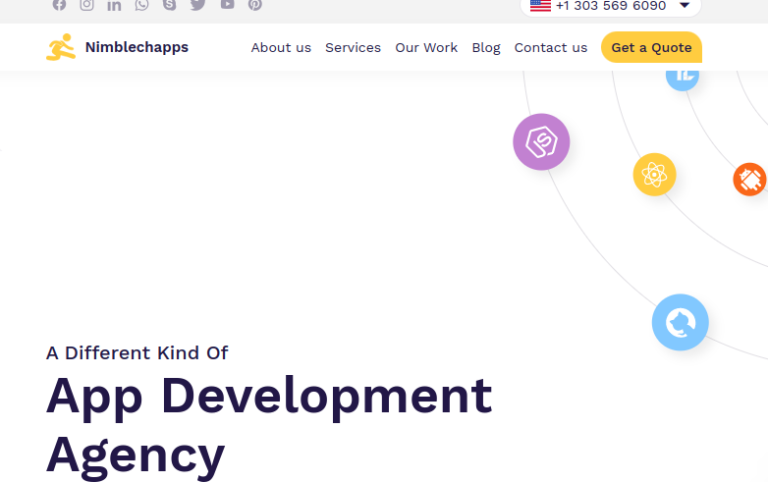This screenshot has width=768, height=482.
Task: Open the Facebook social icon
Action: (x=59, y=4)
